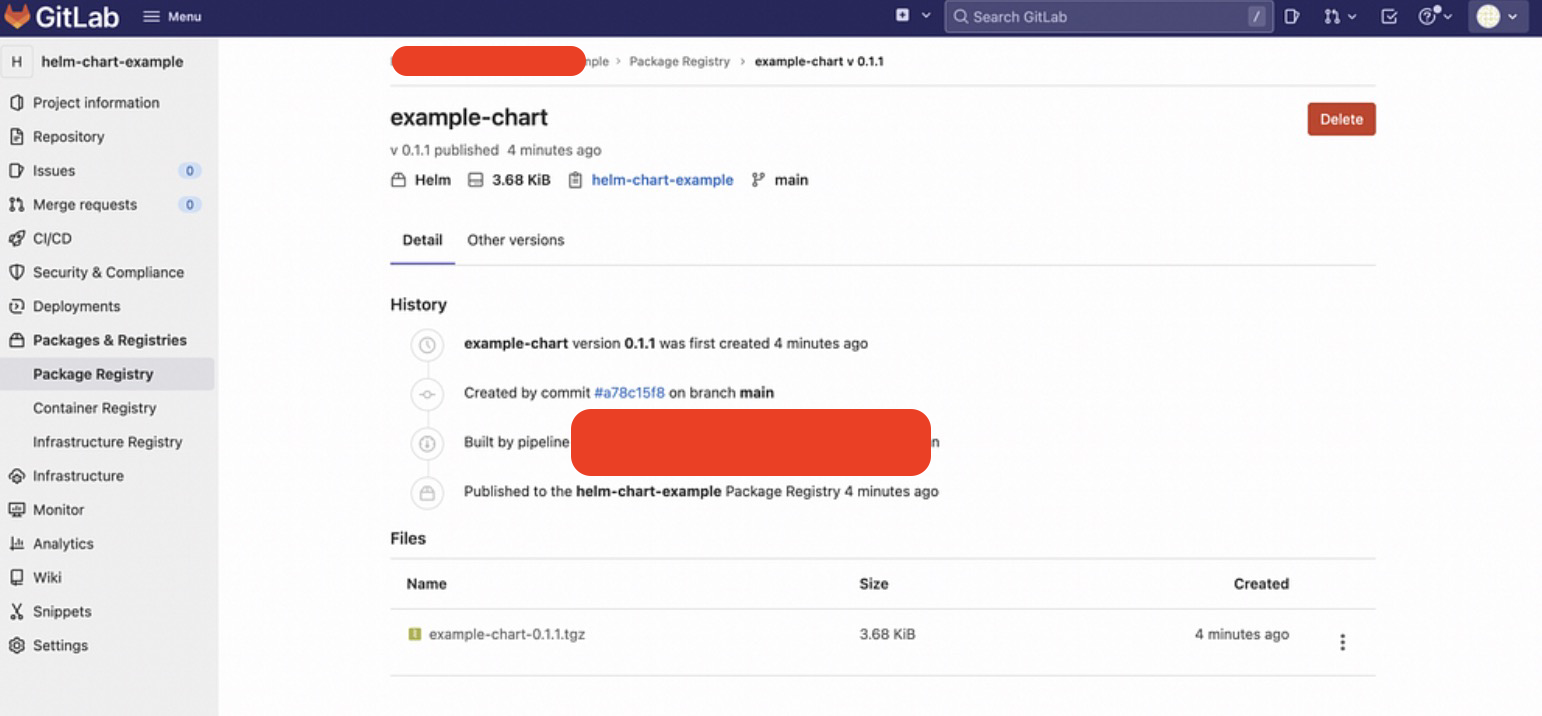The width and height of the screenshot is (1542, 716).
Task: Open the Menu hamburger button
Action: click(x=172, y=16)
